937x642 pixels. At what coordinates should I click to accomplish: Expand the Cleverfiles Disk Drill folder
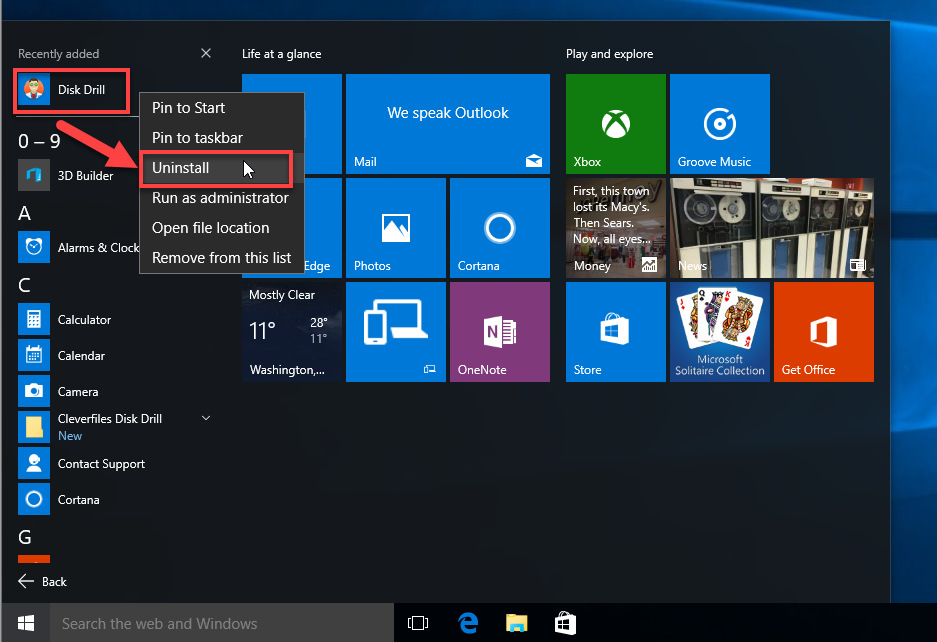click(206, 418)
